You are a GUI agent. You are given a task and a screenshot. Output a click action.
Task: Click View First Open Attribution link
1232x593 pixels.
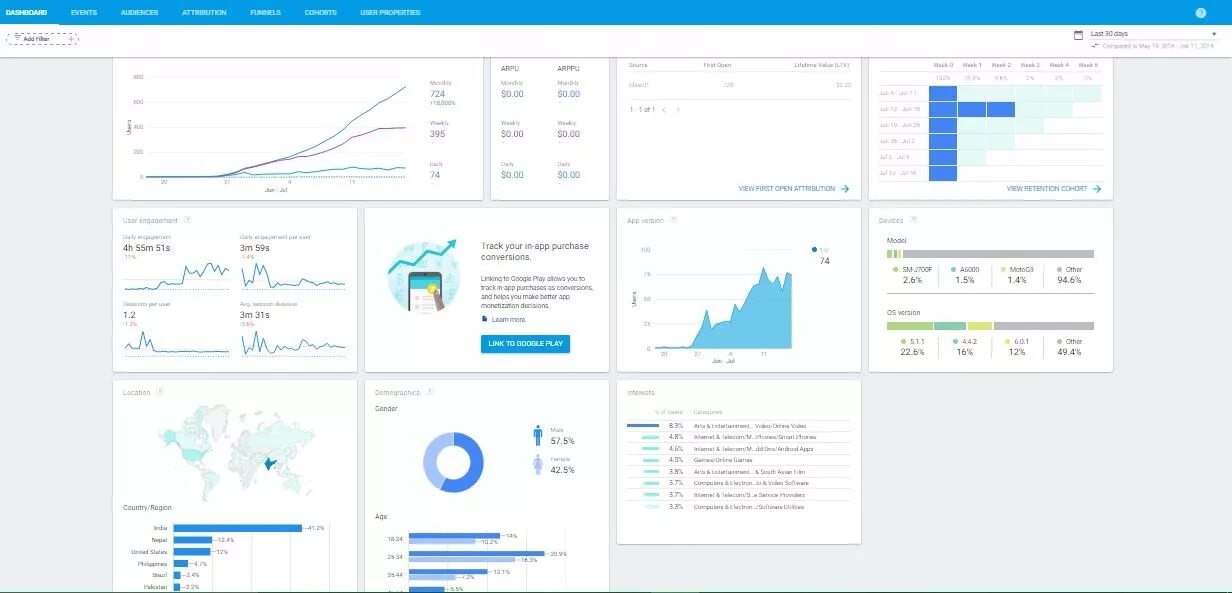pos(786,188)
